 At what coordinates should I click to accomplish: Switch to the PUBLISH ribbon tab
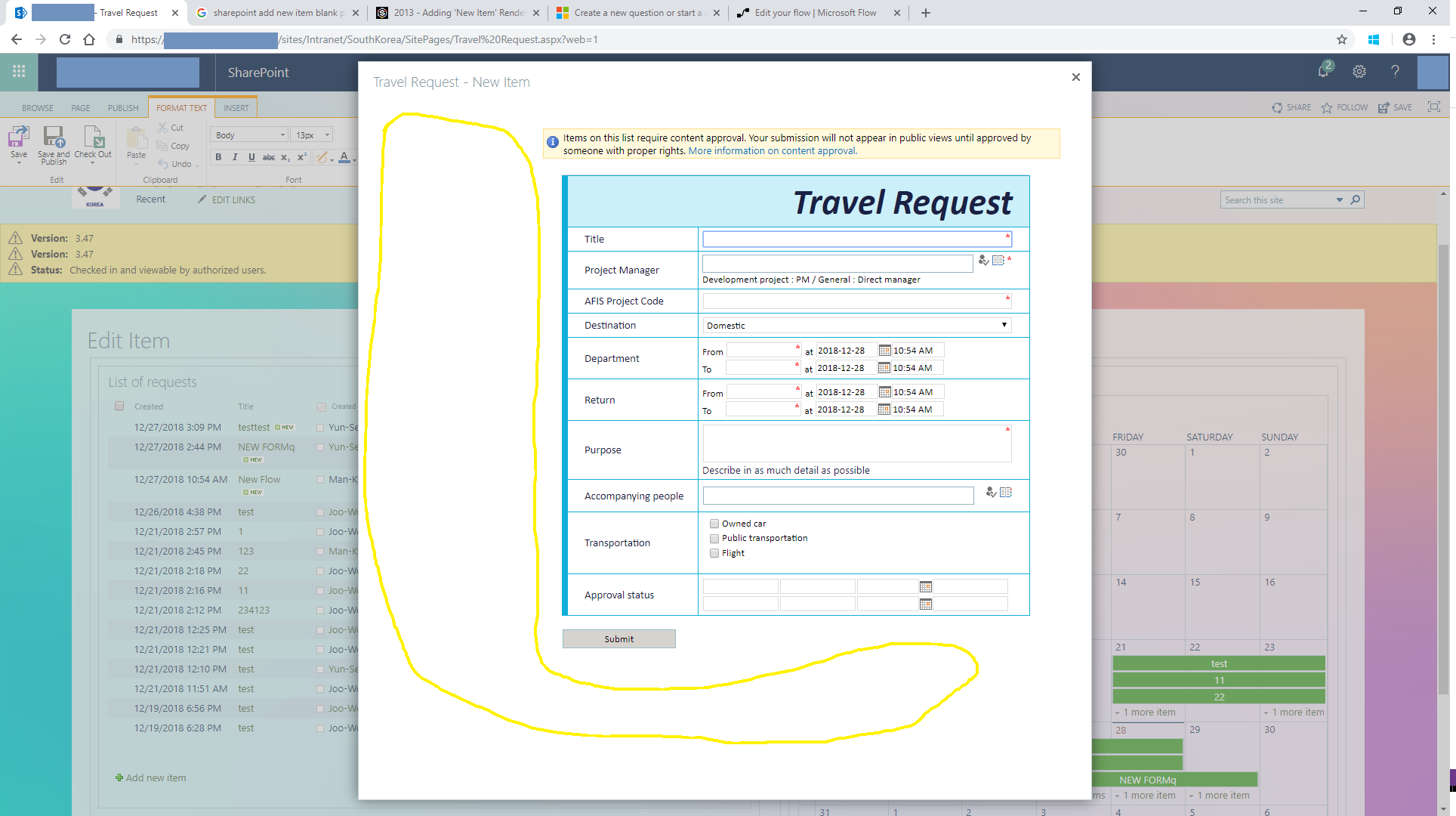tap(123, 108)
